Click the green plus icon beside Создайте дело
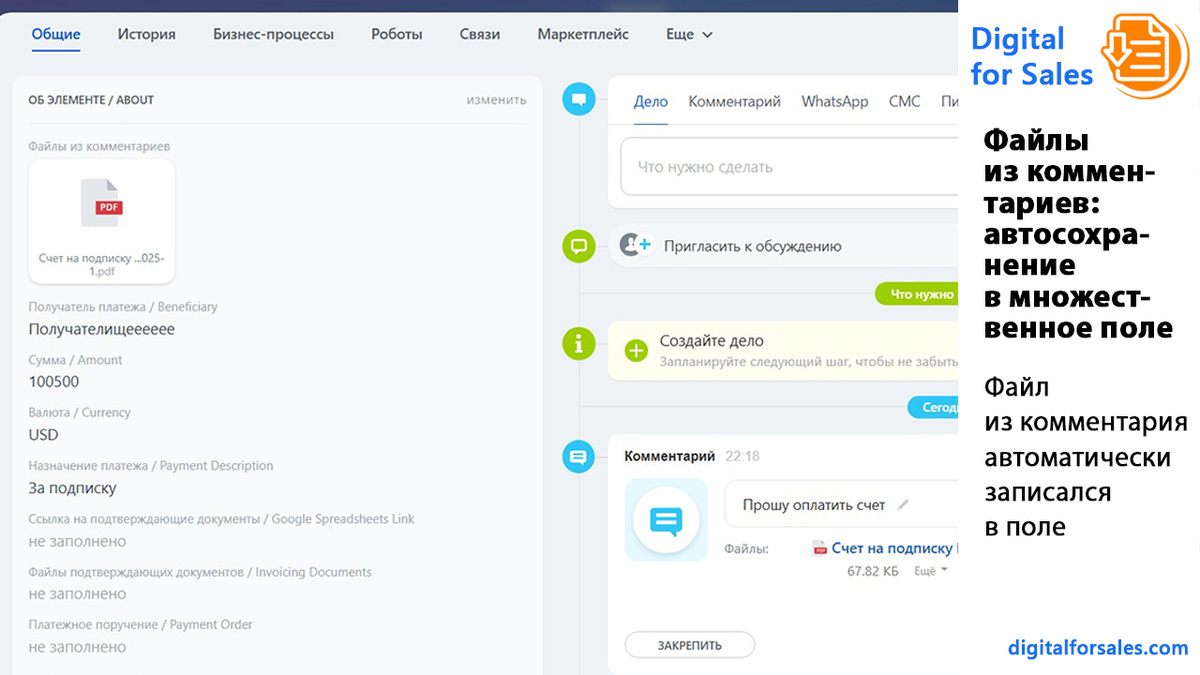Image resolution: width=1200 pixels, height=675 pixels. click(636, 350)
